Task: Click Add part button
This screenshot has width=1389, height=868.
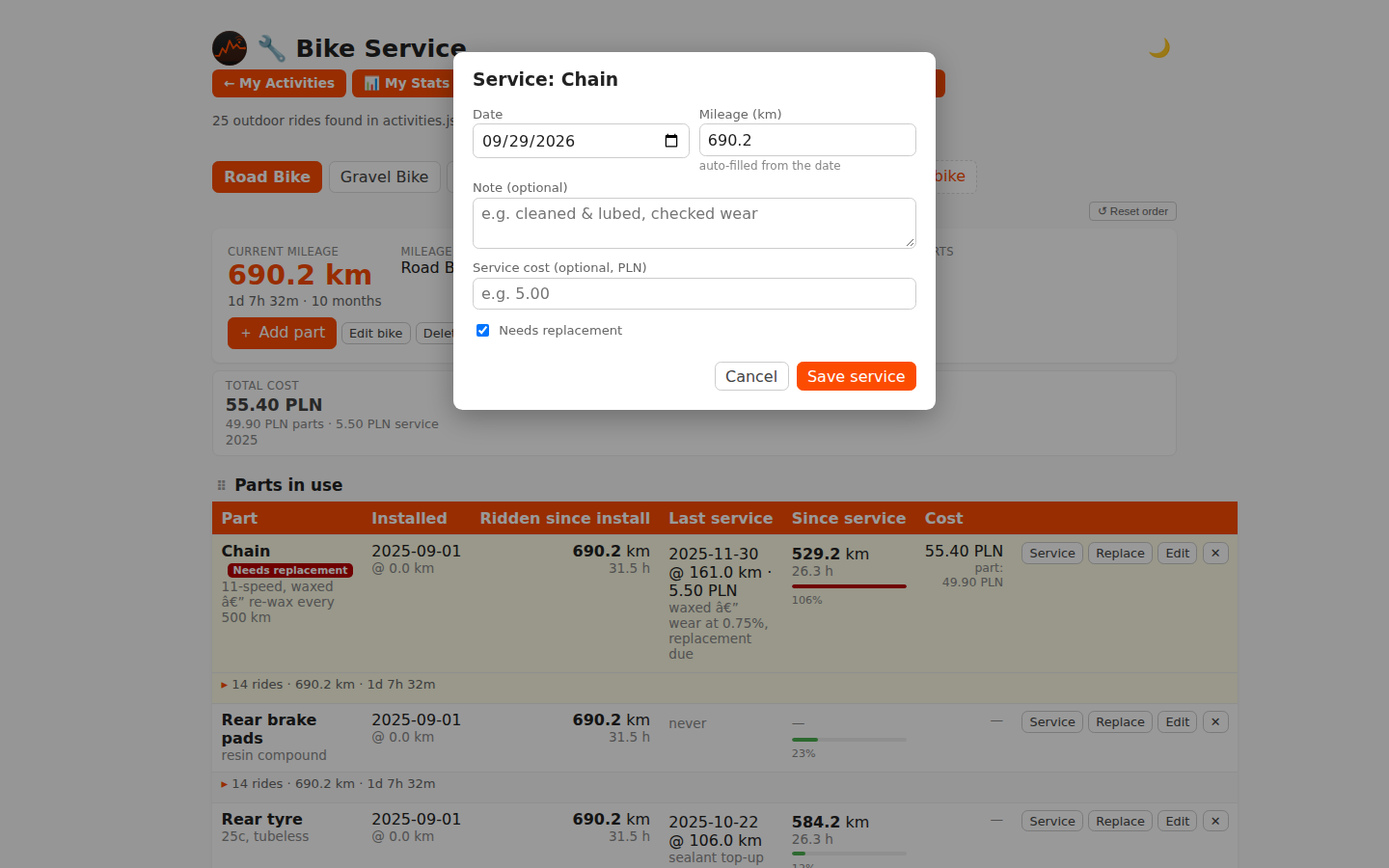Action: 282,333
